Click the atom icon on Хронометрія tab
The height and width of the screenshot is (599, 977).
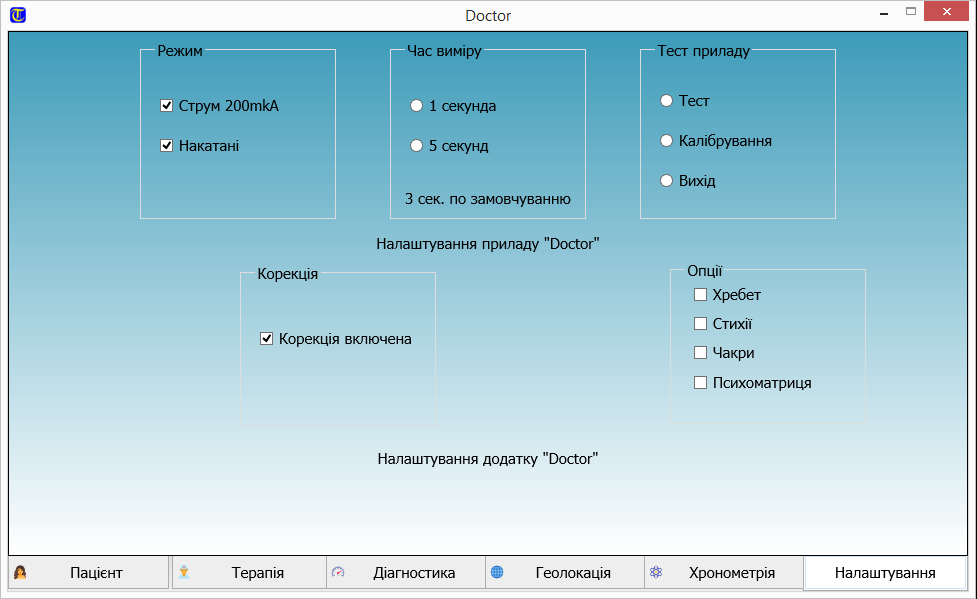656,573
